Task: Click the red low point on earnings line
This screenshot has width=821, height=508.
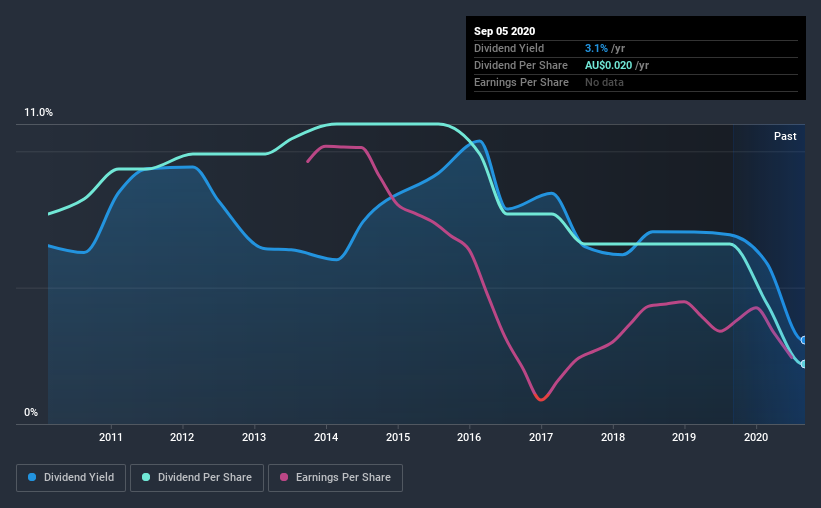Action: (541, 398)
